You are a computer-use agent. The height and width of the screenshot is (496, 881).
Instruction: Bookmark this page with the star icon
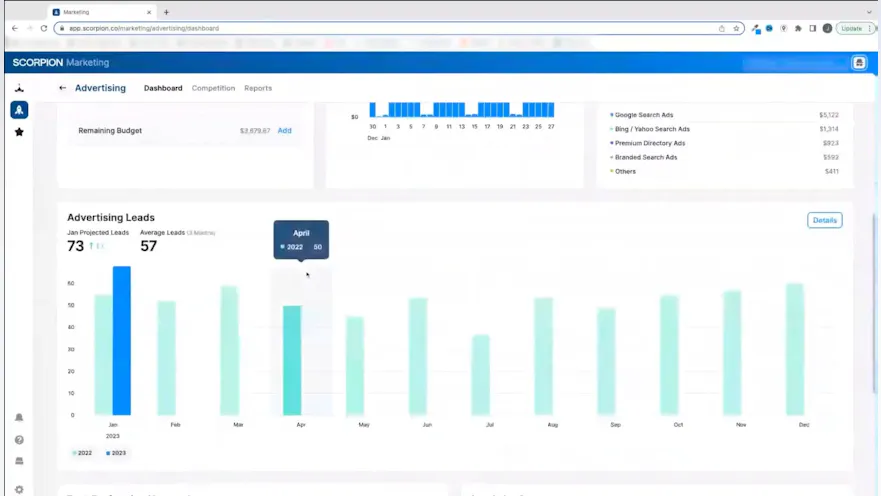click(x=736, y=28)
